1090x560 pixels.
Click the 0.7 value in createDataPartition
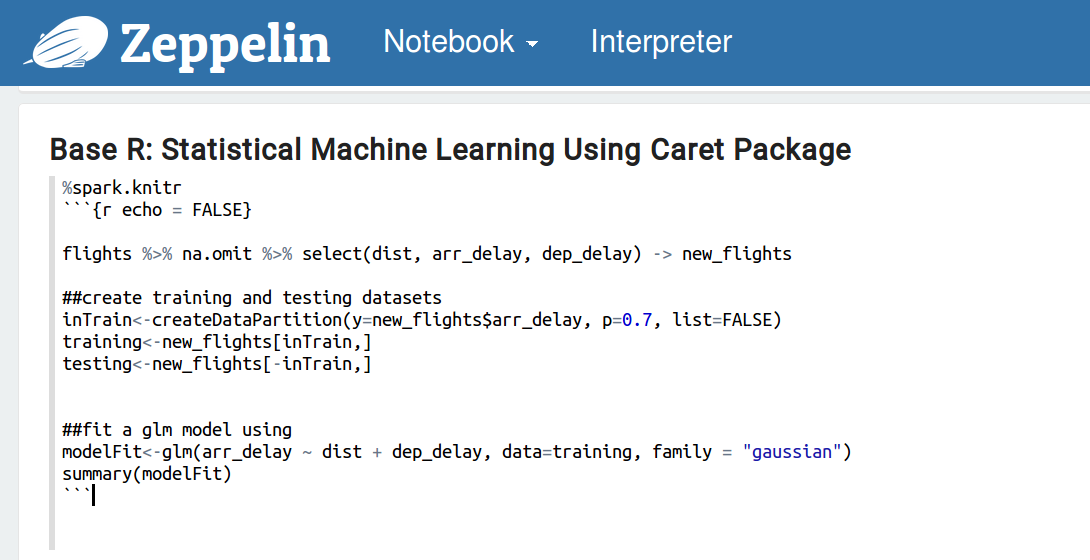click(x=637, y=320)
